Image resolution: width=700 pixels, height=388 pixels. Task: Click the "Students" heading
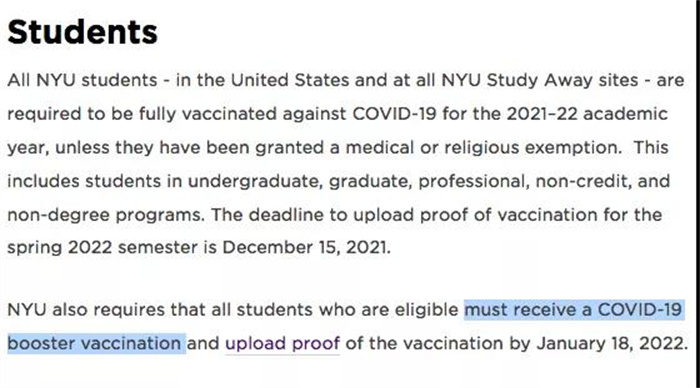point(83,32)
